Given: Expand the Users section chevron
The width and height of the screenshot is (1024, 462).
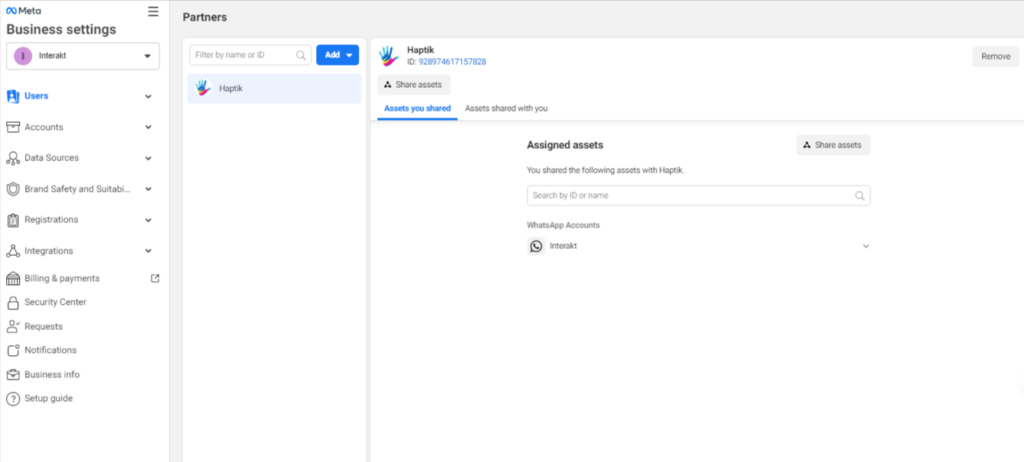Looking at the screenshot, I should tap(148, 96).
